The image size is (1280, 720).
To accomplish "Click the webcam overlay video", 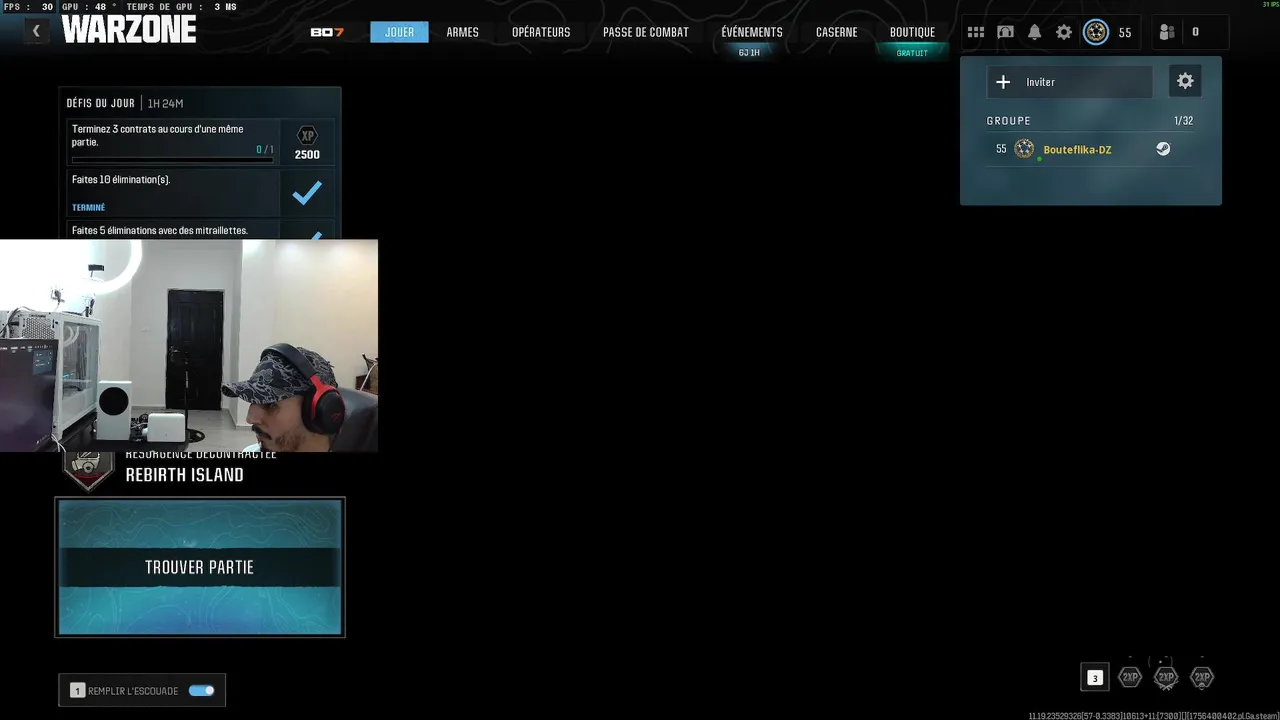I will coord(189,345).
